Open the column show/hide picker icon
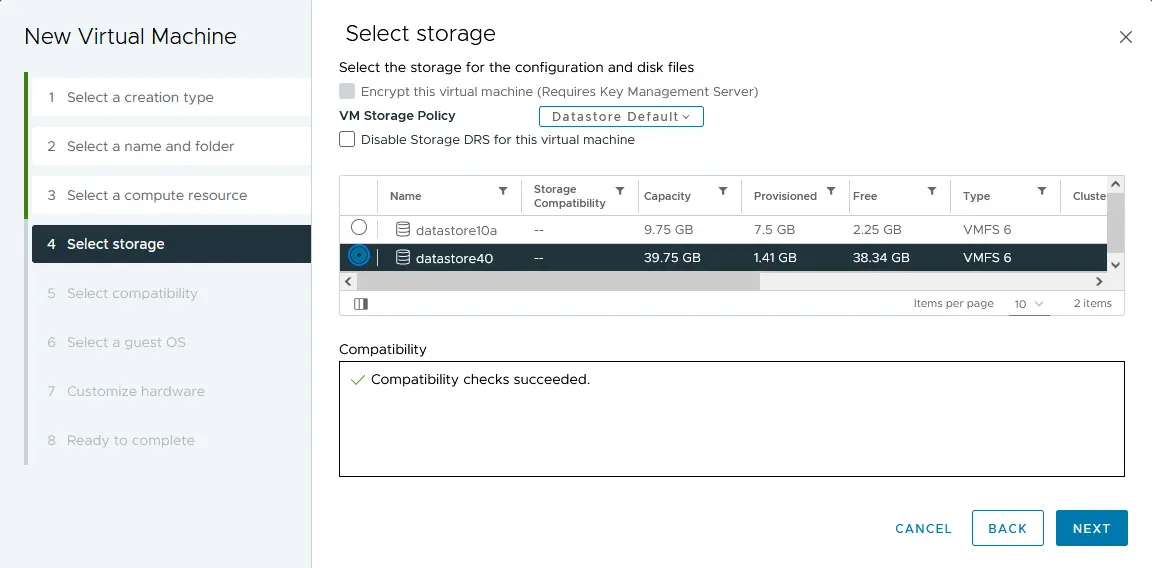1152x568 pixels. coord(361,303)
